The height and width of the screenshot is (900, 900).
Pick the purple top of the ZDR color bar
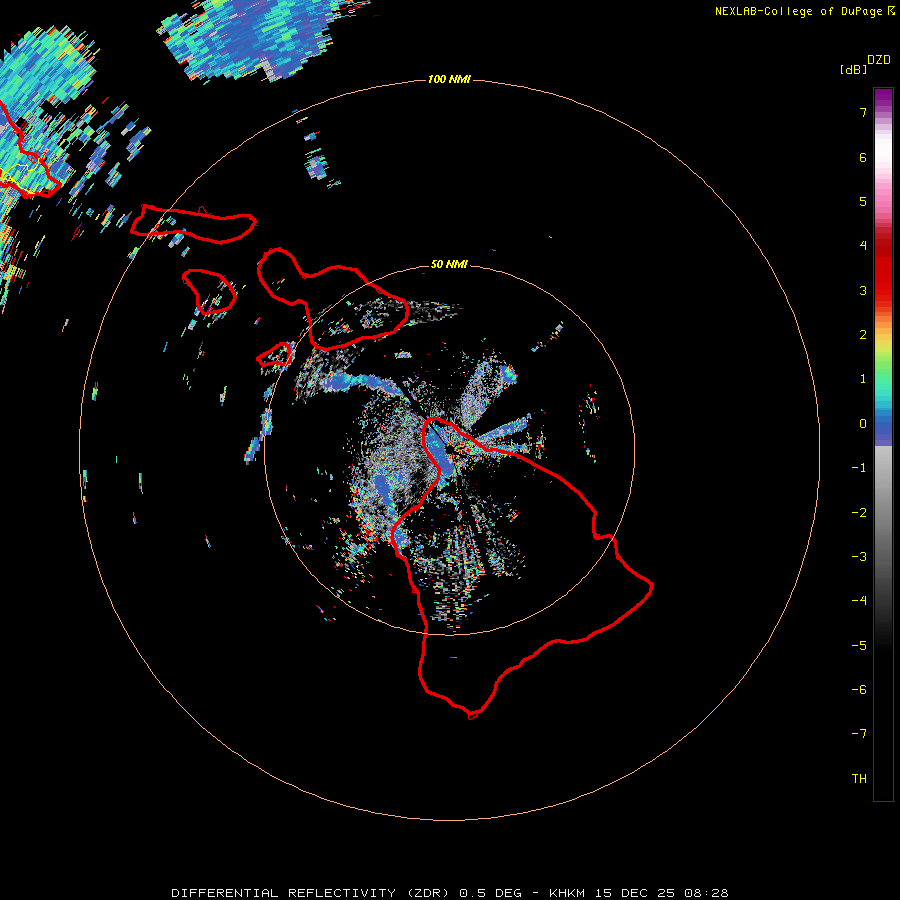(883, 99)
